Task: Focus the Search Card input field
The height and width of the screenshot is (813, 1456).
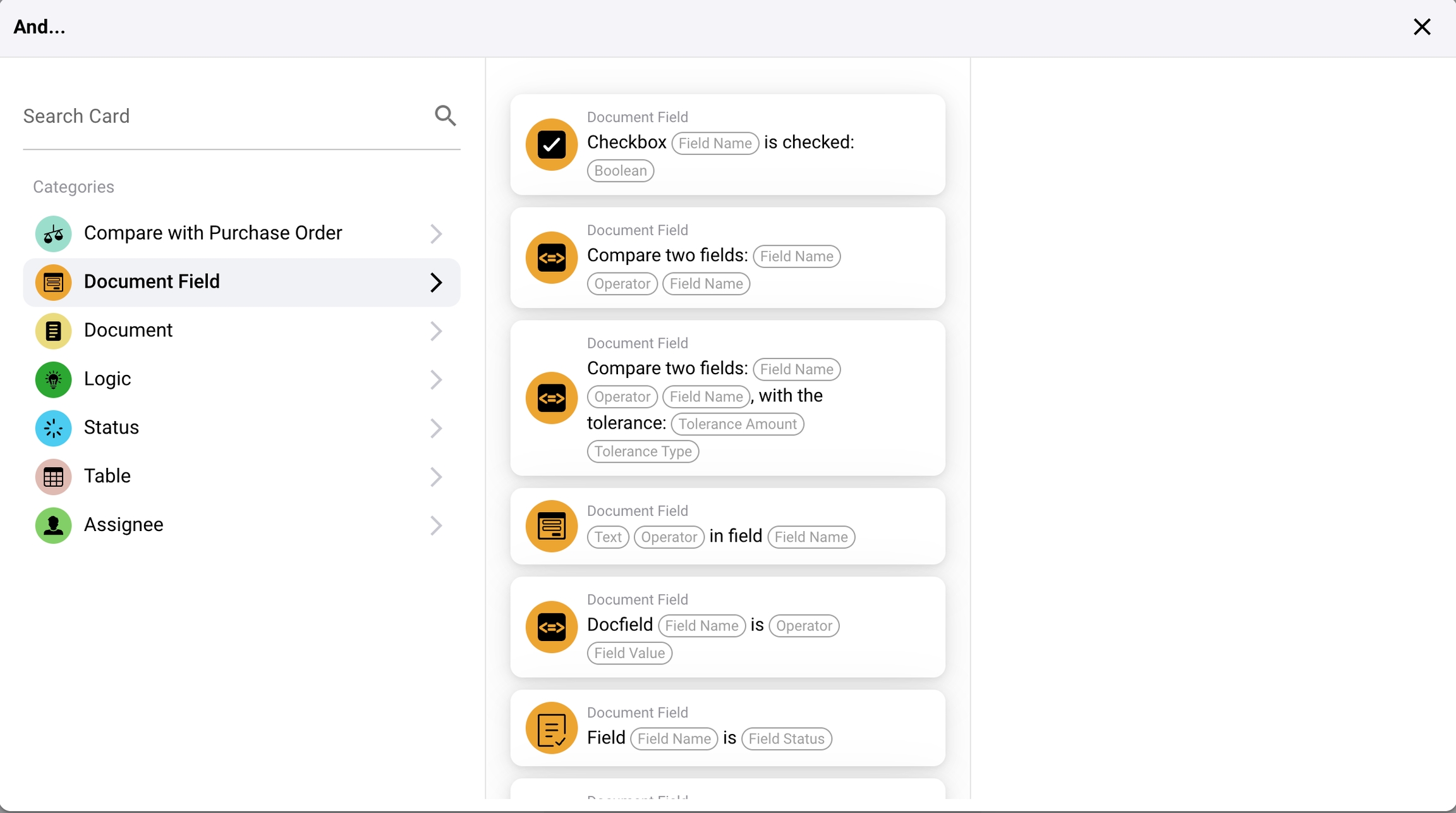Action: point(221,116)
